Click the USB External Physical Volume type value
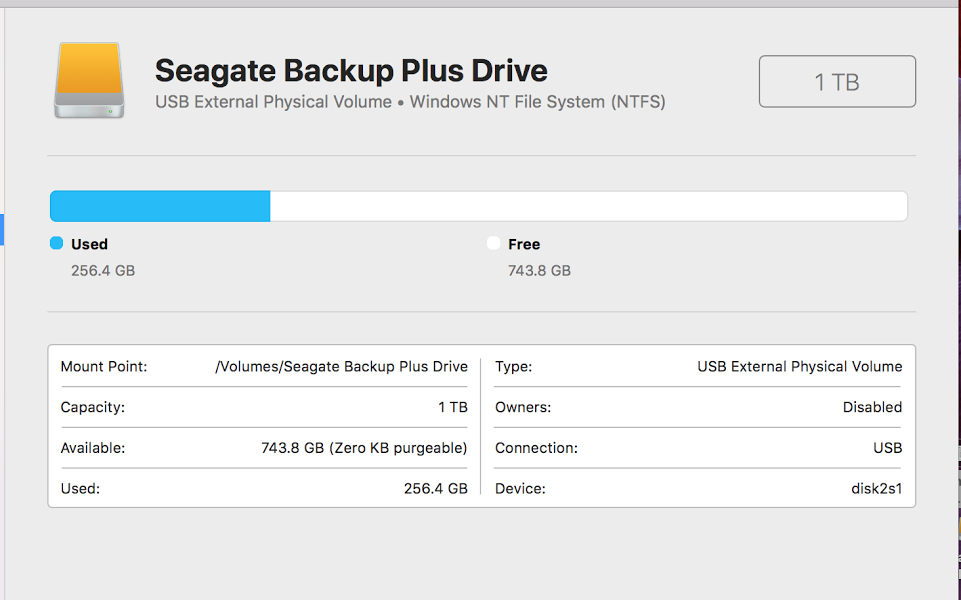This screenshot has width=961, height=600. 799,367
